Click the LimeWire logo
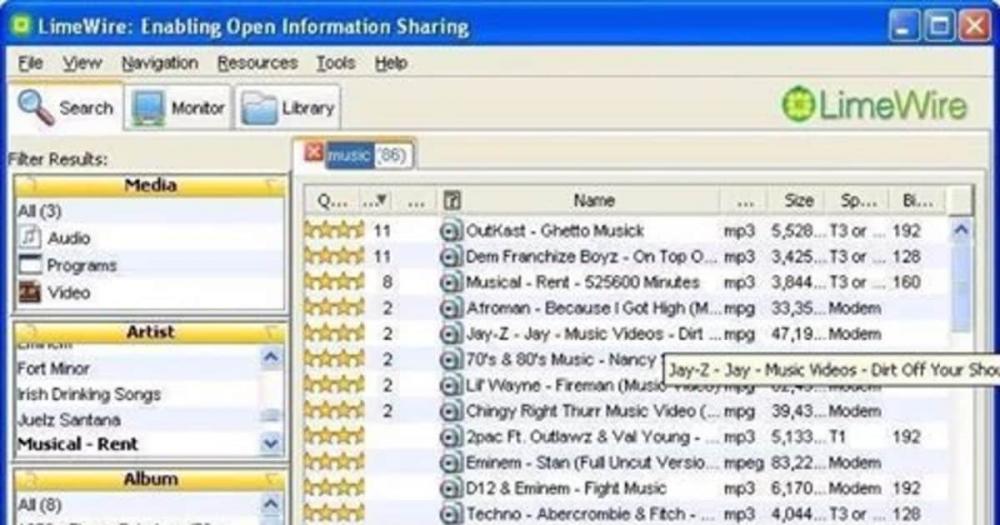1000x525 pixels. (875, 105)
